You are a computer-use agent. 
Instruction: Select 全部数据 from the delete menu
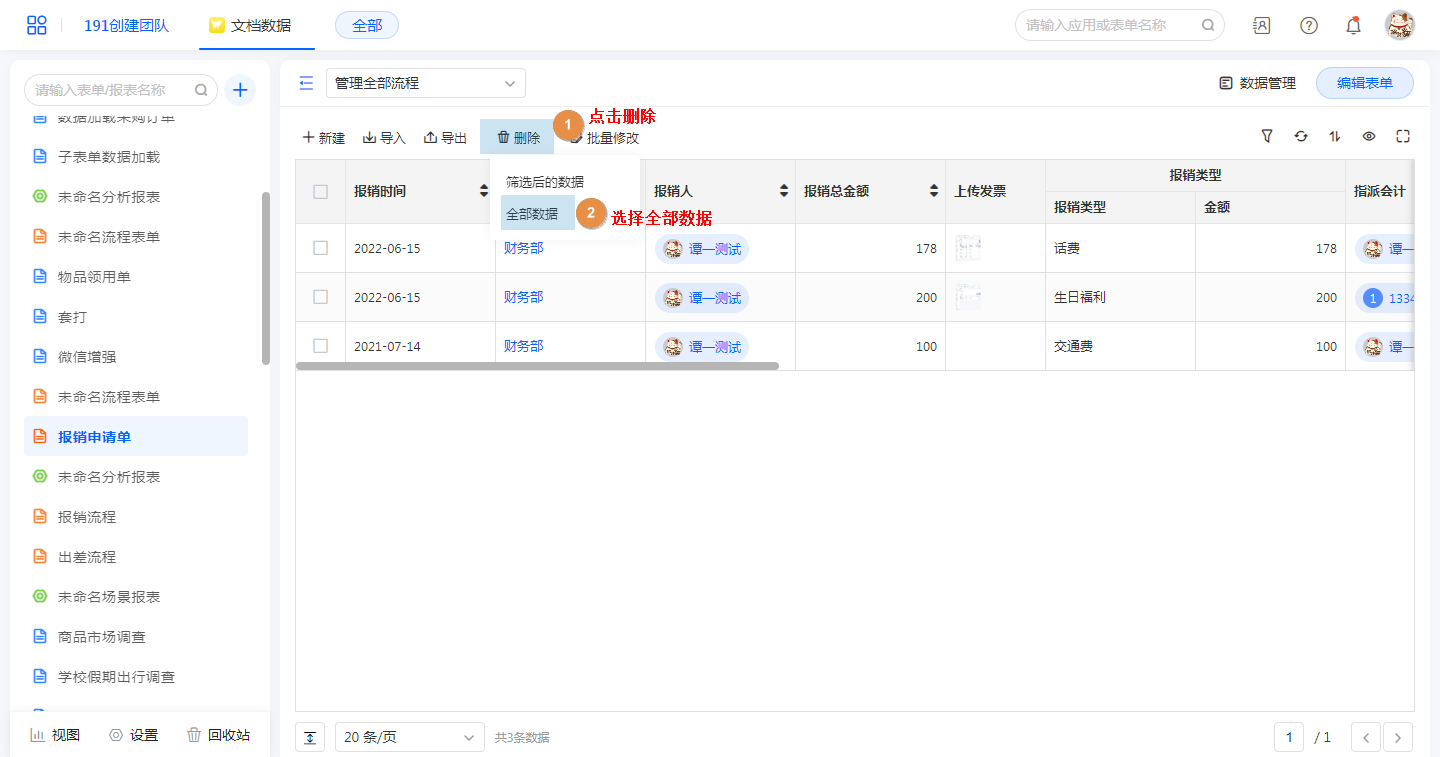tap(532, 214)
